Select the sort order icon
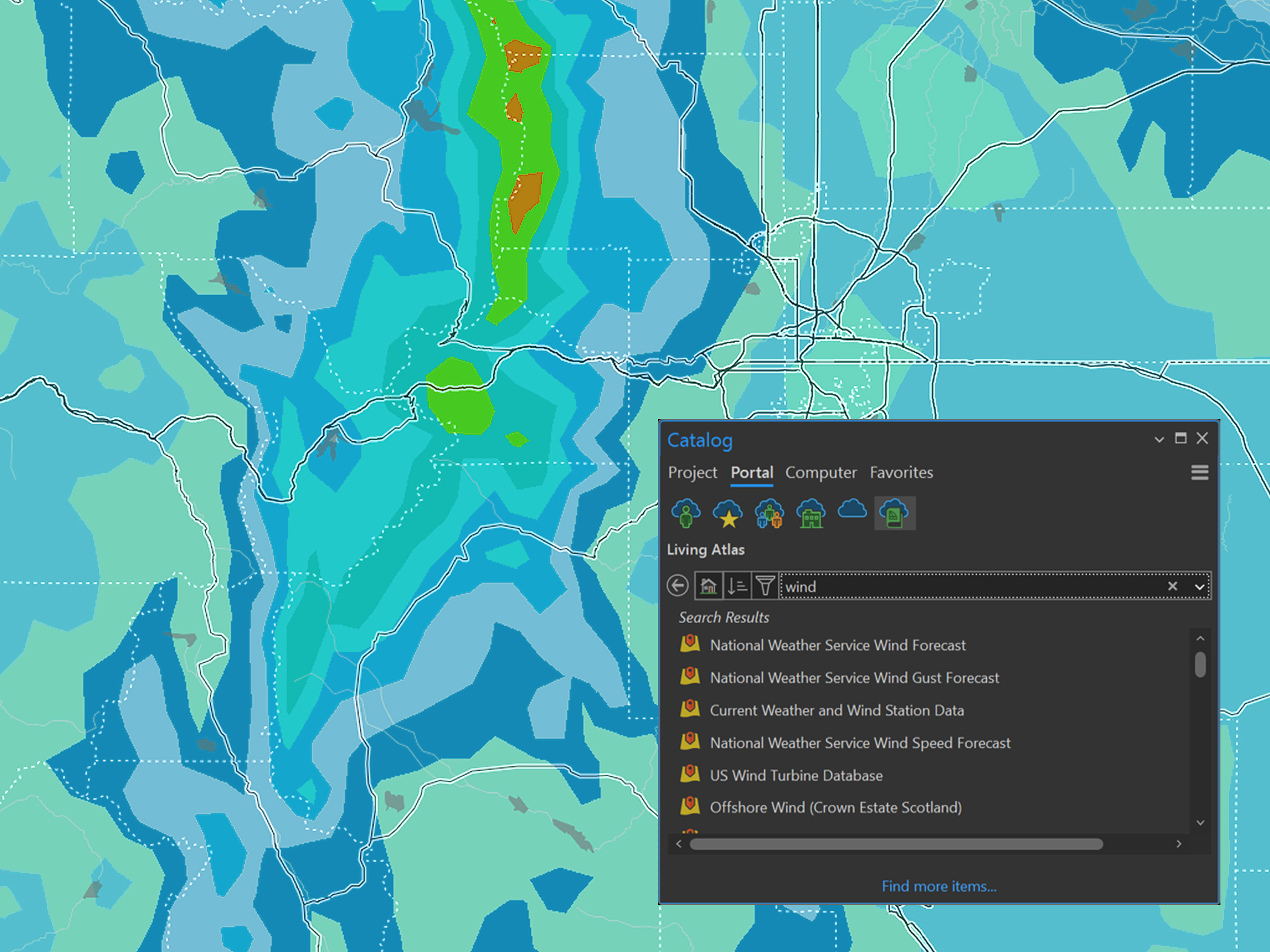The height and width of the screenshot is (952, 1270). pyautogui.click(x=737, y=586)
